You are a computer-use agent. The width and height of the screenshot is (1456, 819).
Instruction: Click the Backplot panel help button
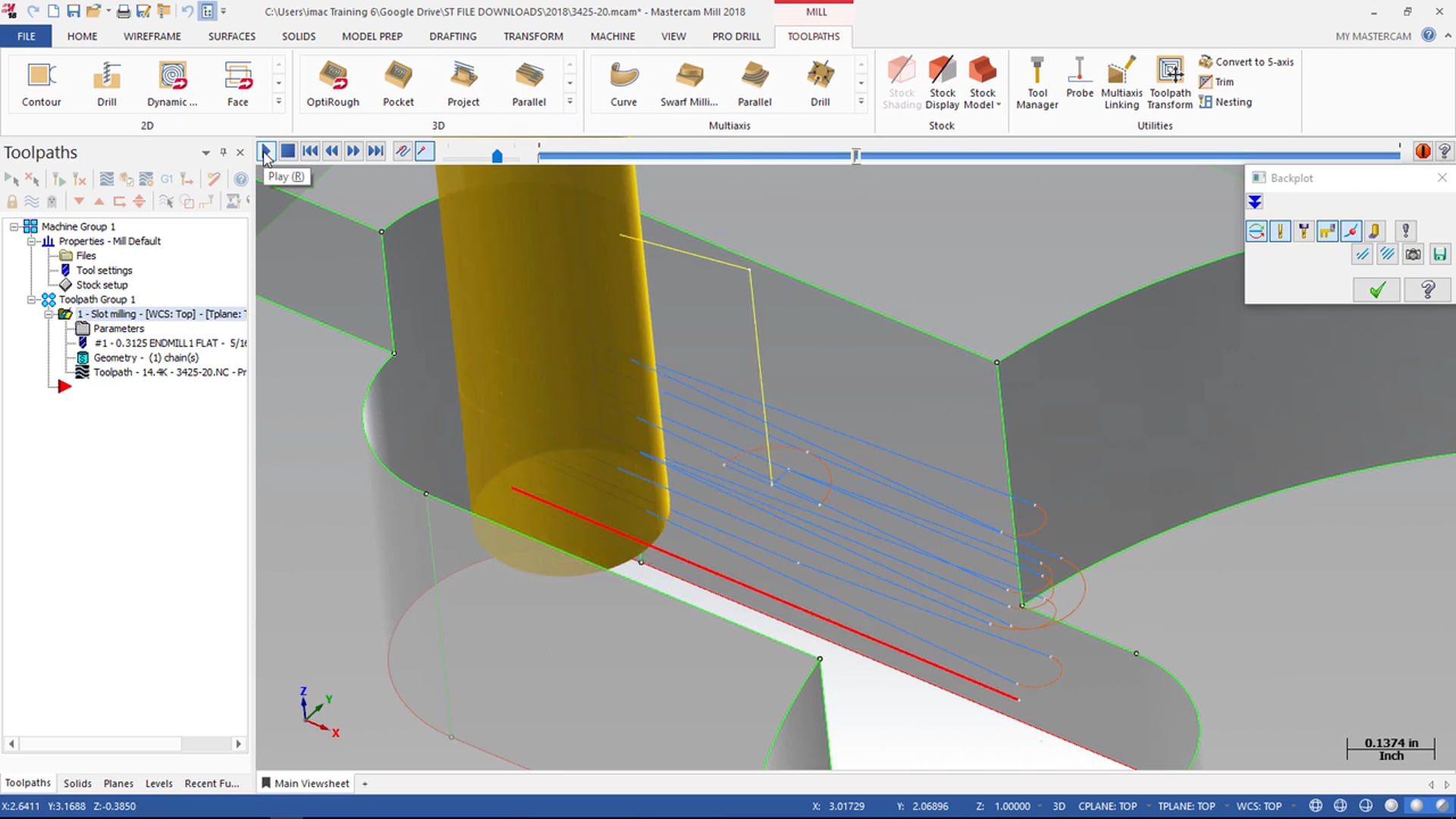pos(1427,290)
